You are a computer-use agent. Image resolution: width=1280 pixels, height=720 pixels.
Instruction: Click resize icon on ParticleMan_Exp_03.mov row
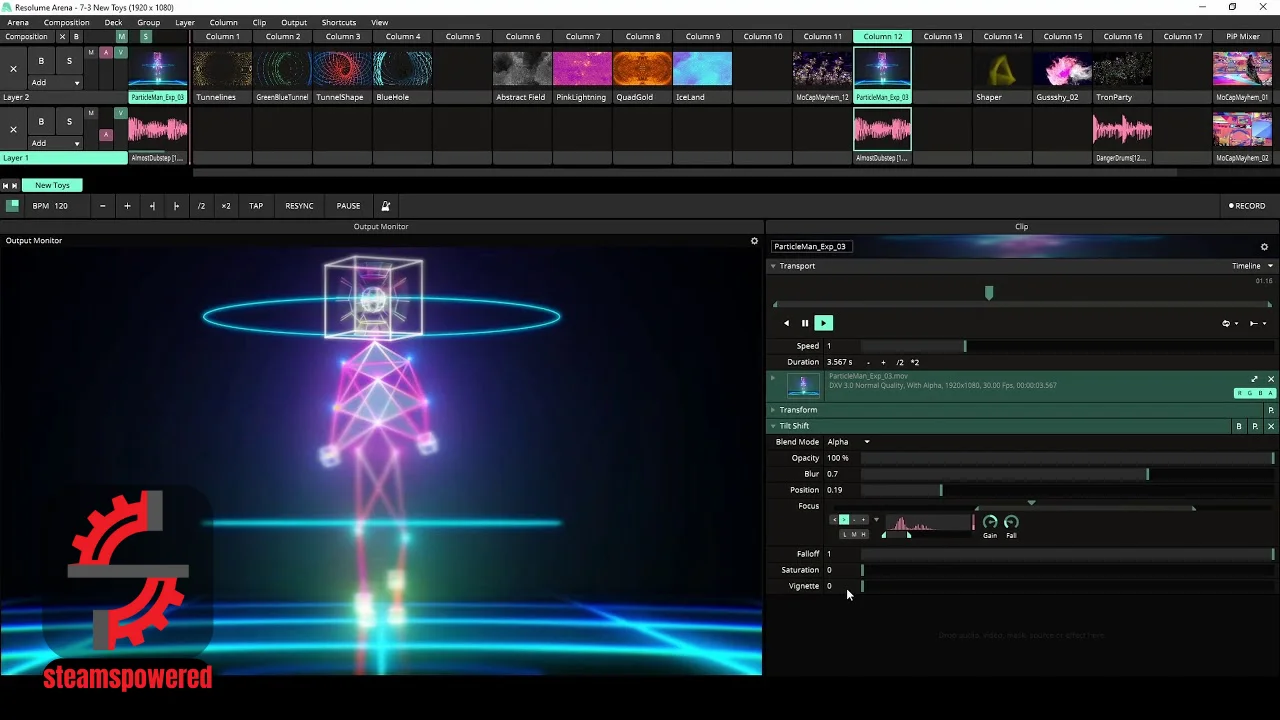(1254, 379)
